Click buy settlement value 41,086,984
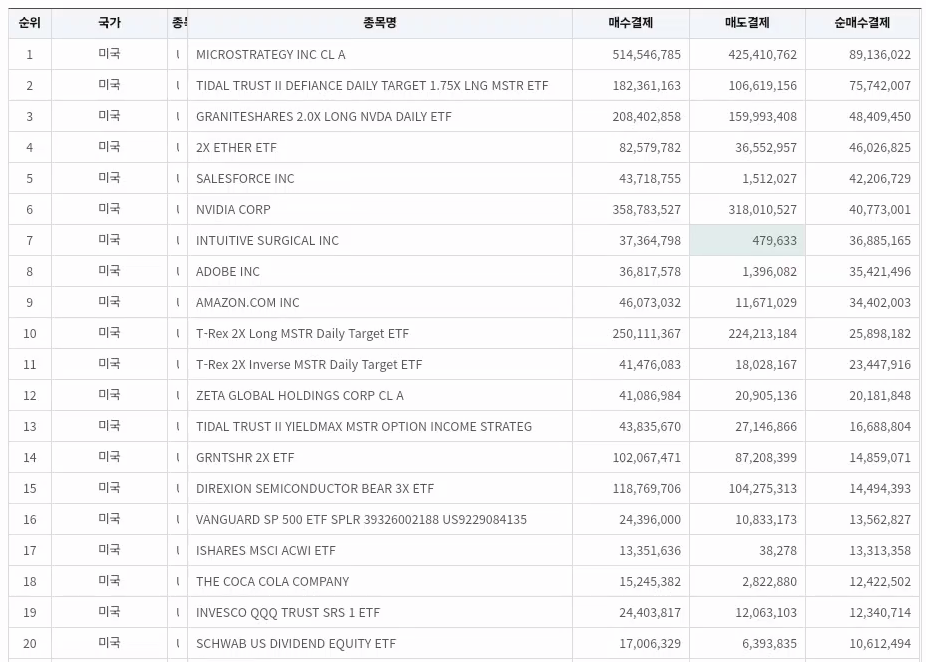The width and height of the screenshot is (926, 662). [650, 396]
